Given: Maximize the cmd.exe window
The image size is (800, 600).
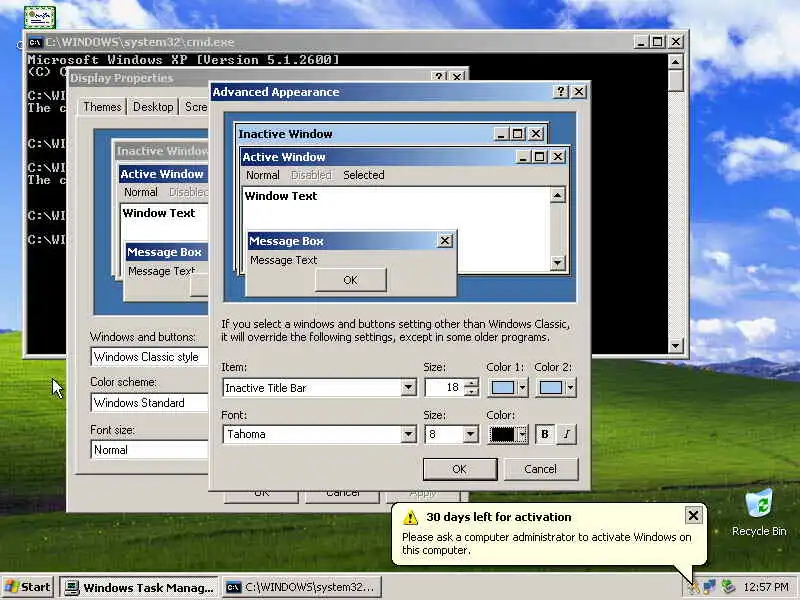Looking at the screenshot, I should click(658, 42).
